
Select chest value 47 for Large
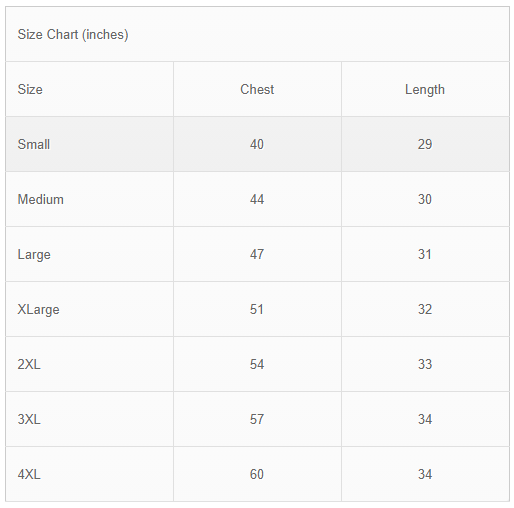[x=257, y=254]
